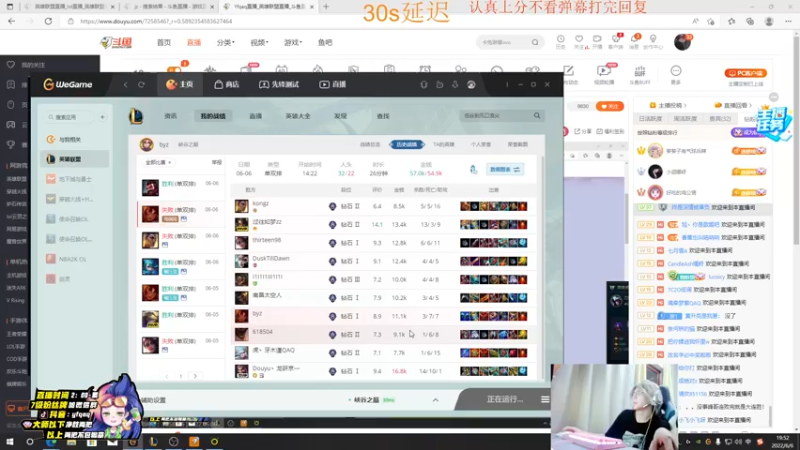Select the 我的战绩 tab

pyautogui.click(x=213, y=116)
